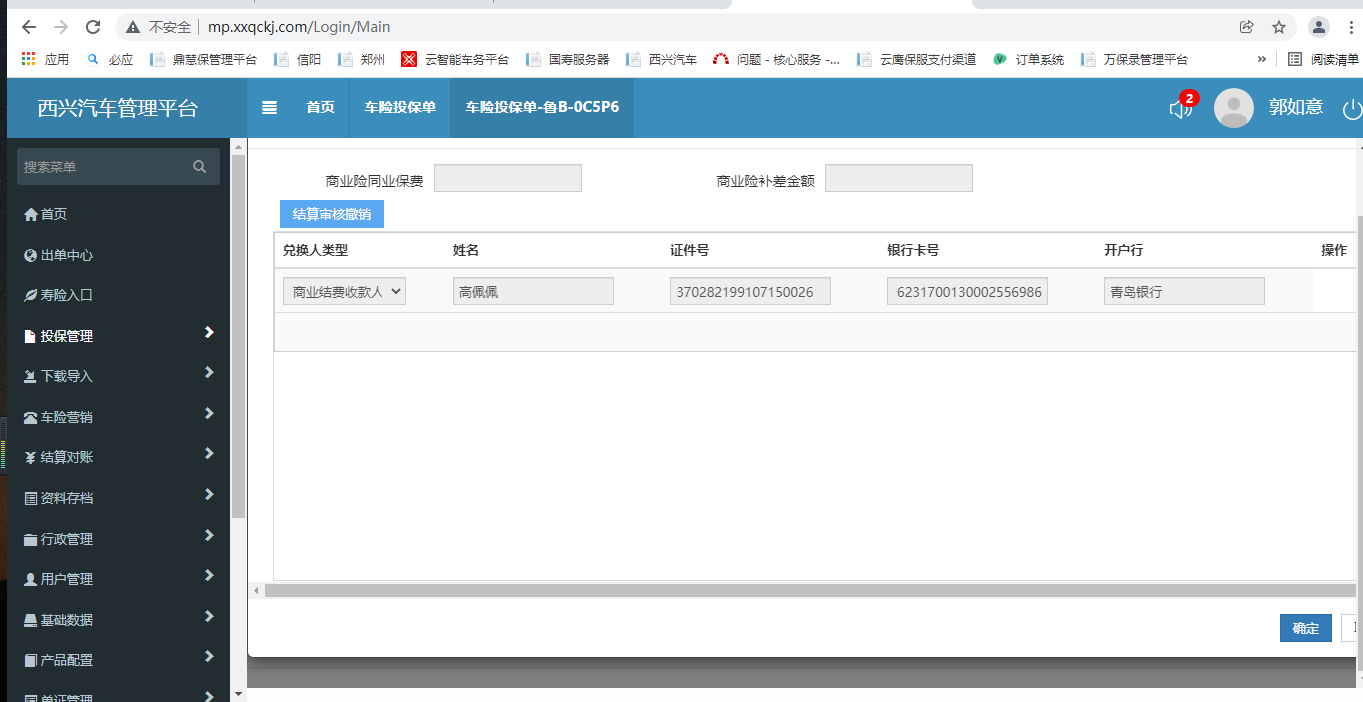This screenshot has height=702, width=1363.
Task: Switch to the 车险投保单 tab
Action: coord(400,108)
